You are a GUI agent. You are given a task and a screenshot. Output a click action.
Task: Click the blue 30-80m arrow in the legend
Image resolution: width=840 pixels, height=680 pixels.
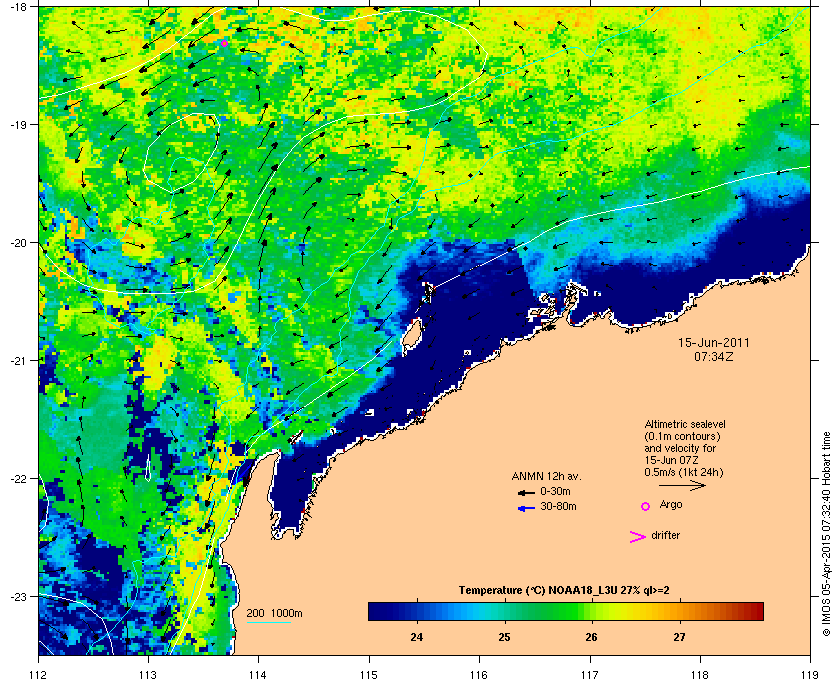coord(526,508)
